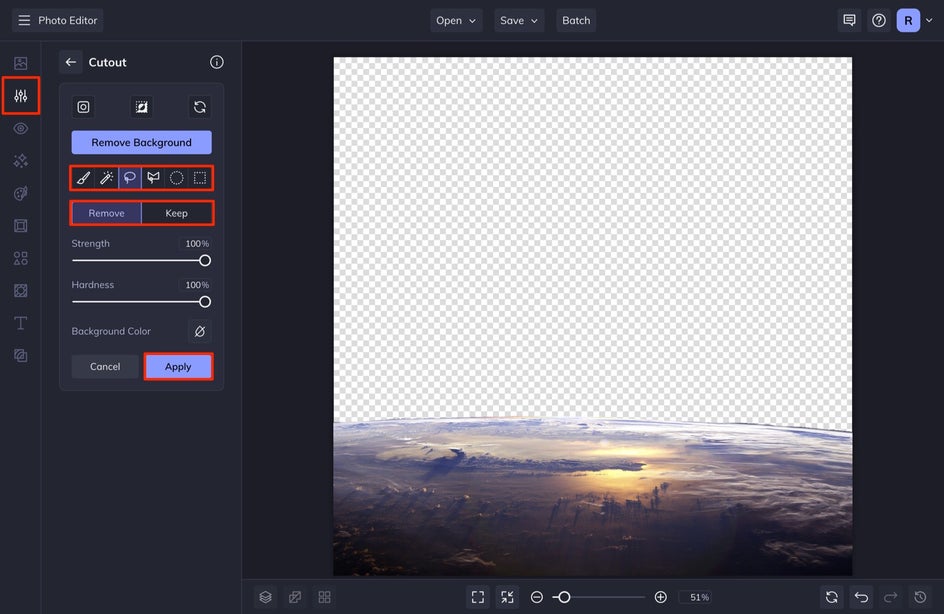This screenshot has width=944, height=614.
Task: Expand the Save dropdown menu
Action: (518, 20)
